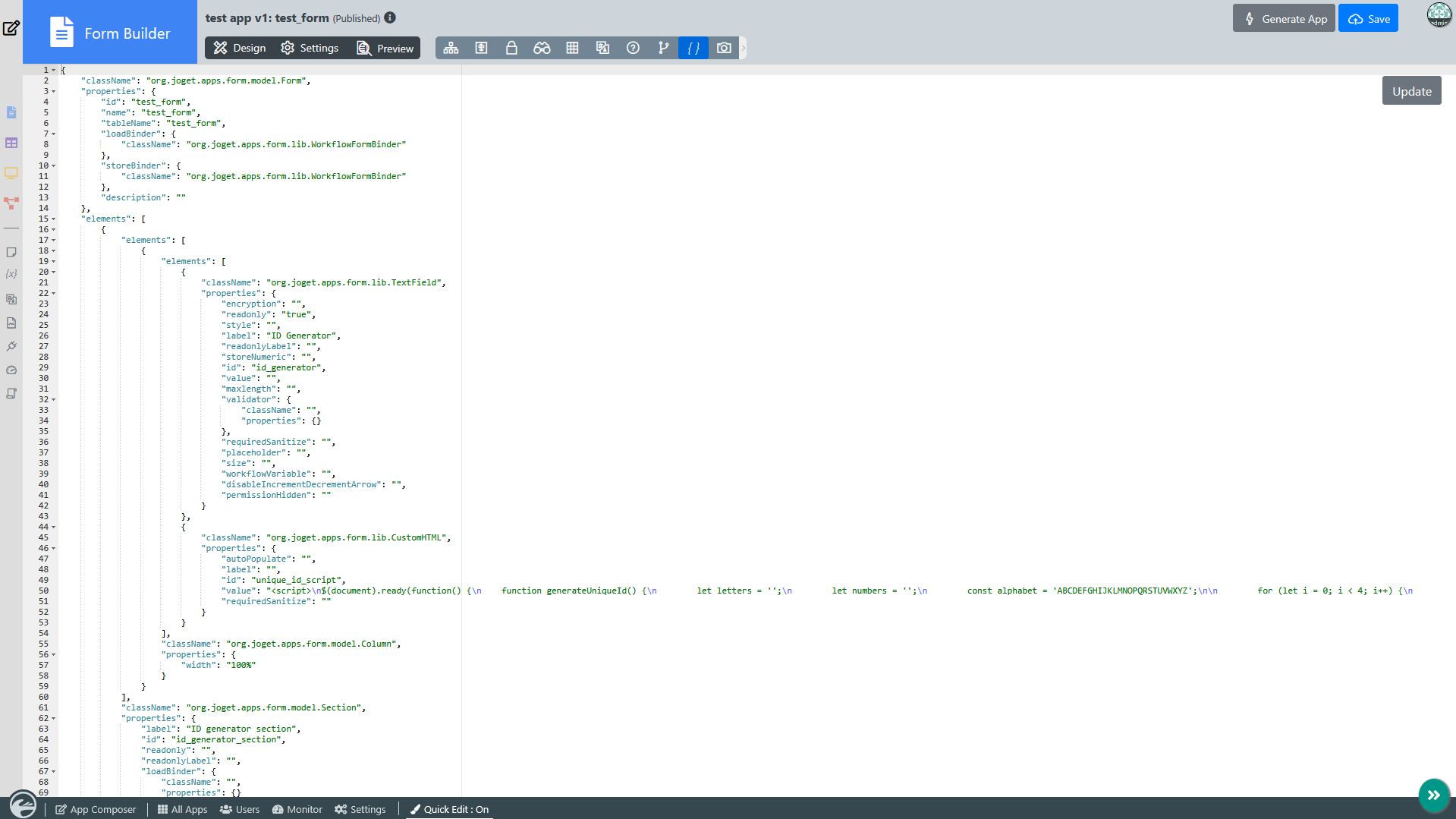Click the Joget logo in bottom-left corner
Screen dimensions: 1456x819
click(x=23, y=805)
